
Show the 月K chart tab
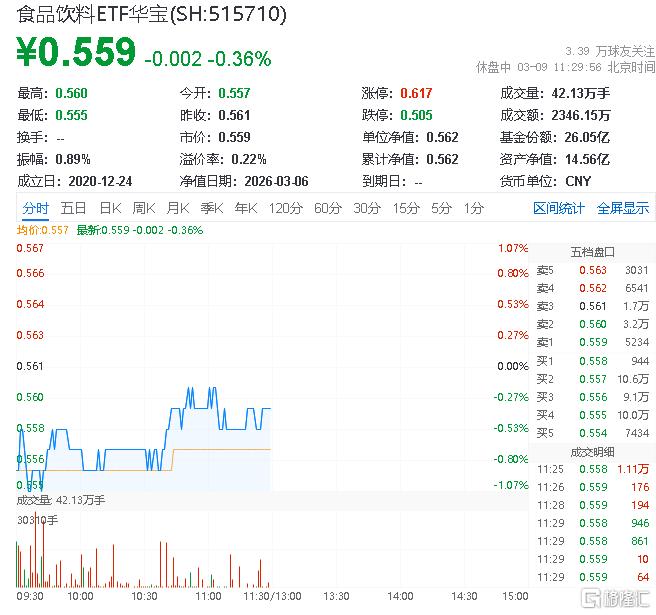178,208
